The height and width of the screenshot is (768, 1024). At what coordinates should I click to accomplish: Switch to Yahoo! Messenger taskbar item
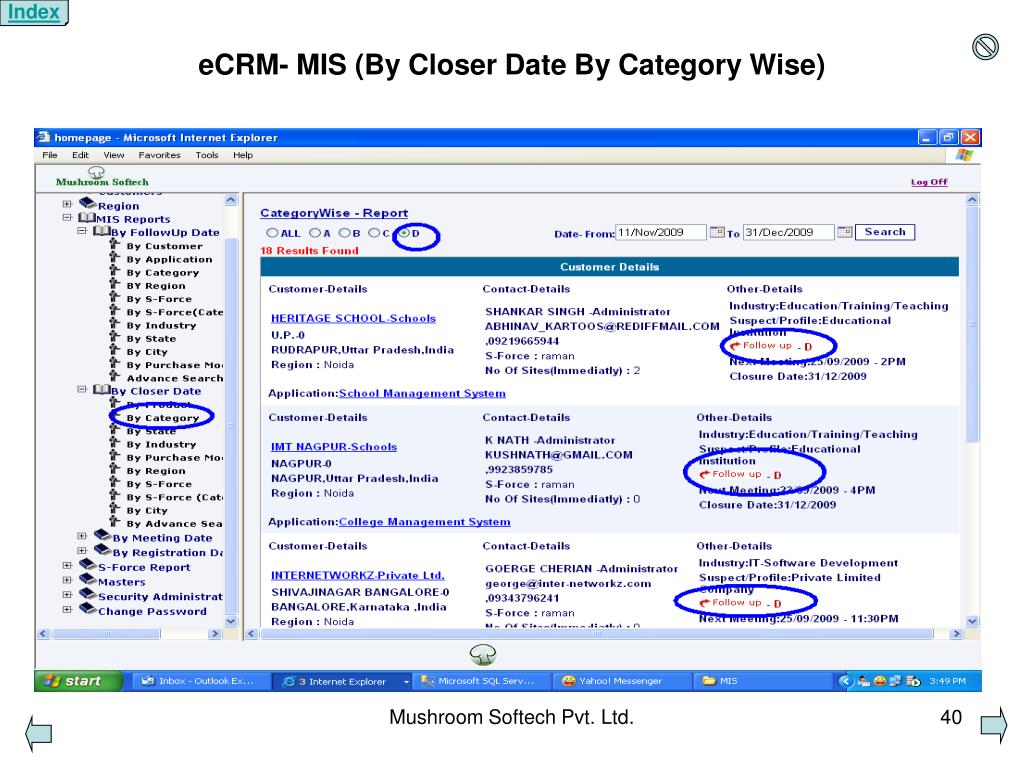click(621, 681)
